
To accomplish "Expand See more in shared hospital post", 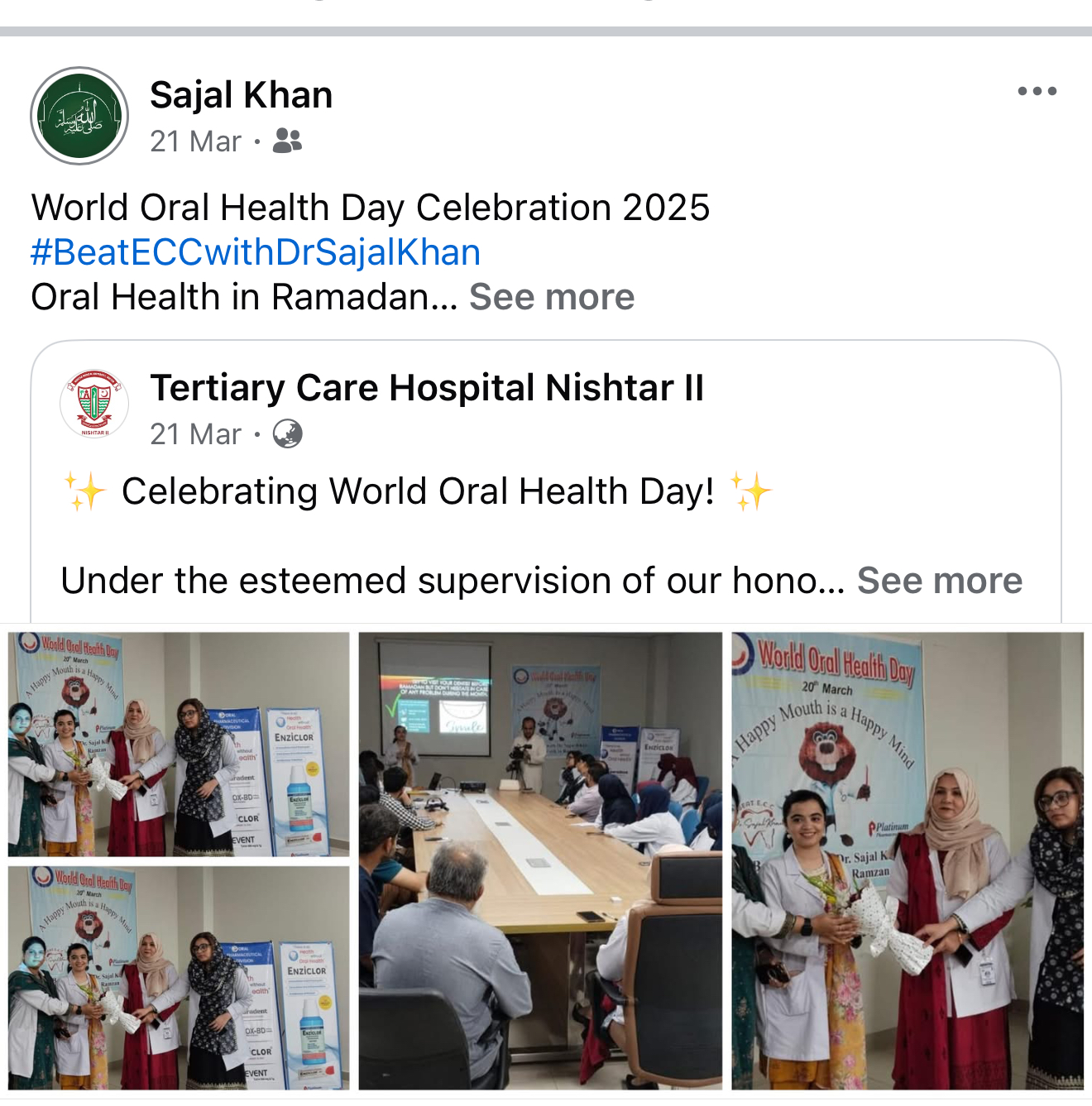I will point(940,581).
